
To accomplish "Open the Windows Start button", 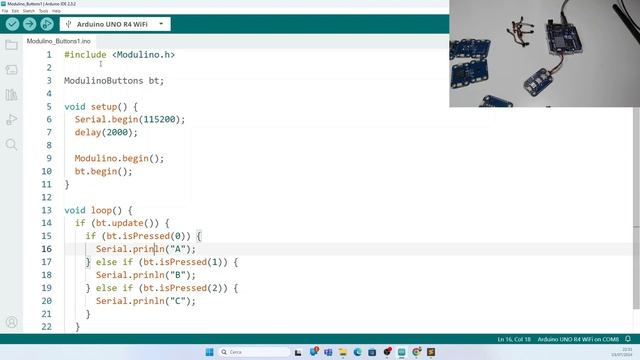I will pos(209,352).
